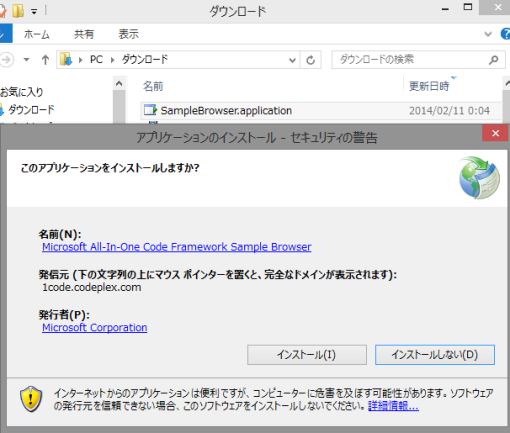Close the security warning dialog
This screenshot has height=433, width=510.
(x=496, y=133)
